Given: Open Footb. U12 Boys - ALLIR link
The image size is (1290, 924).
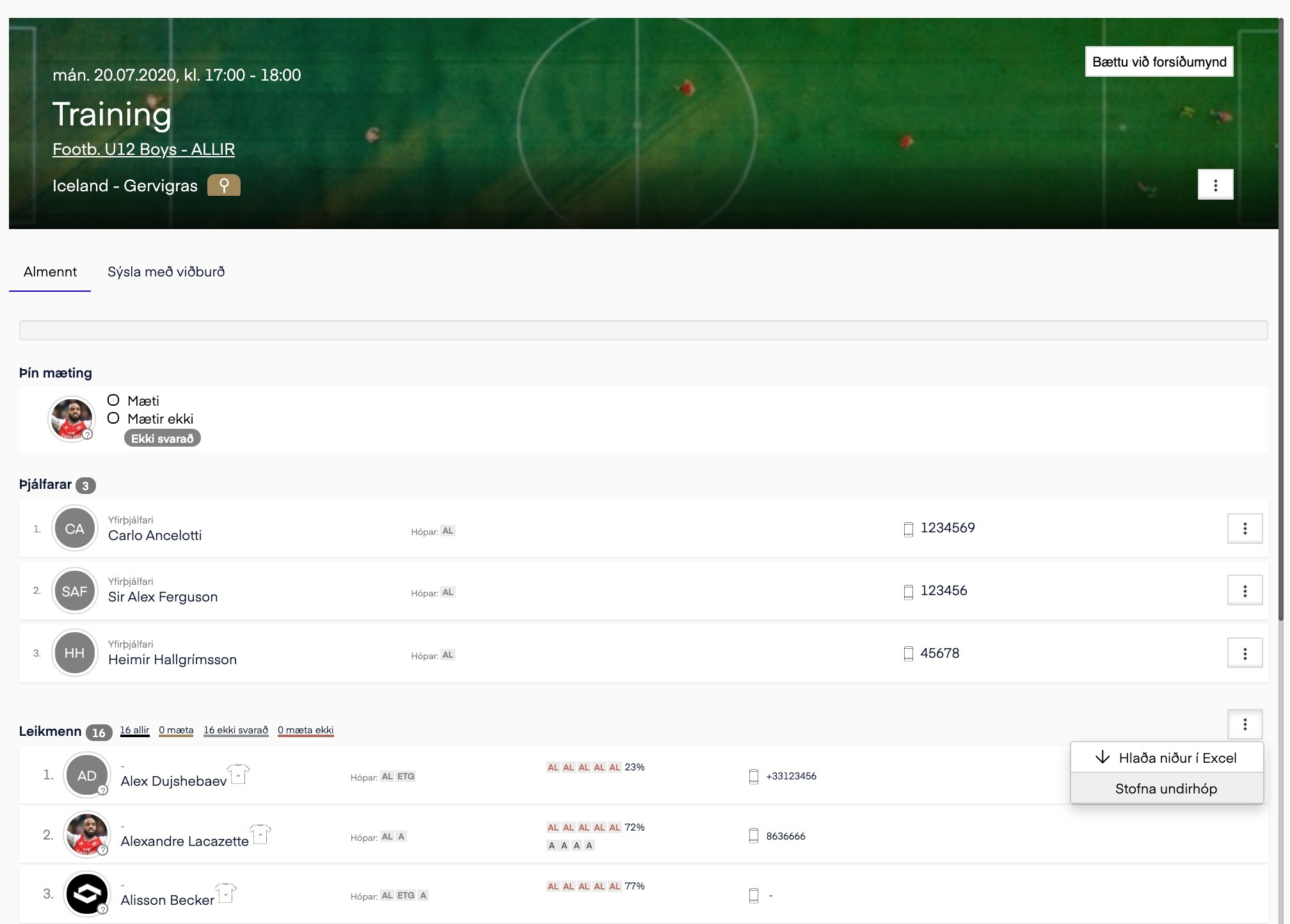Looking at the screenshot, I should click(143, 149).
